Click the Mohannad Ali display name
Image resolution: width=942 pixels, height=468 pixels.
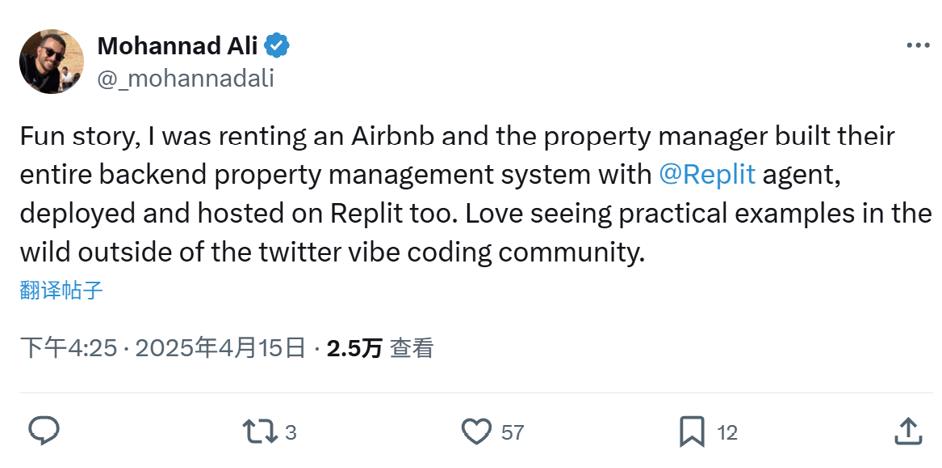178,45
